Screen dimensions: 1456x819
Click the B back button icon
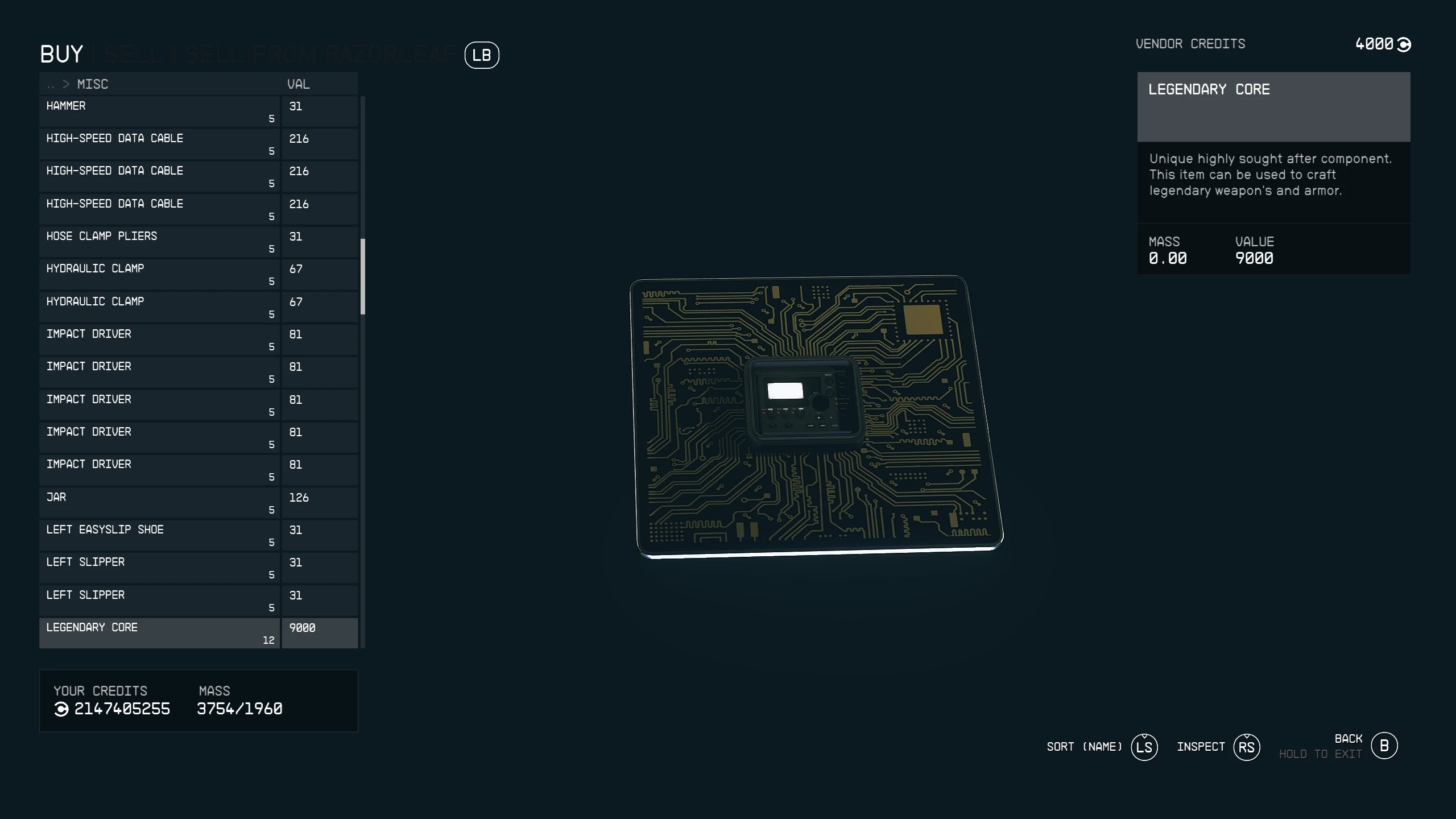point(1384,746)
